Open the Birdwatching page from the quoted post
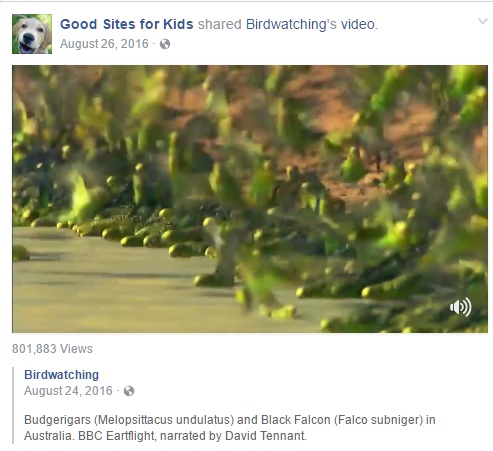 coord(61,375)
